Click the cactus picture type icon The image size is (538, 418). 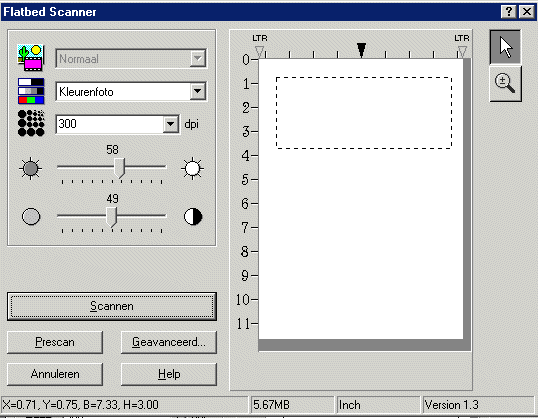click(31, 58)
